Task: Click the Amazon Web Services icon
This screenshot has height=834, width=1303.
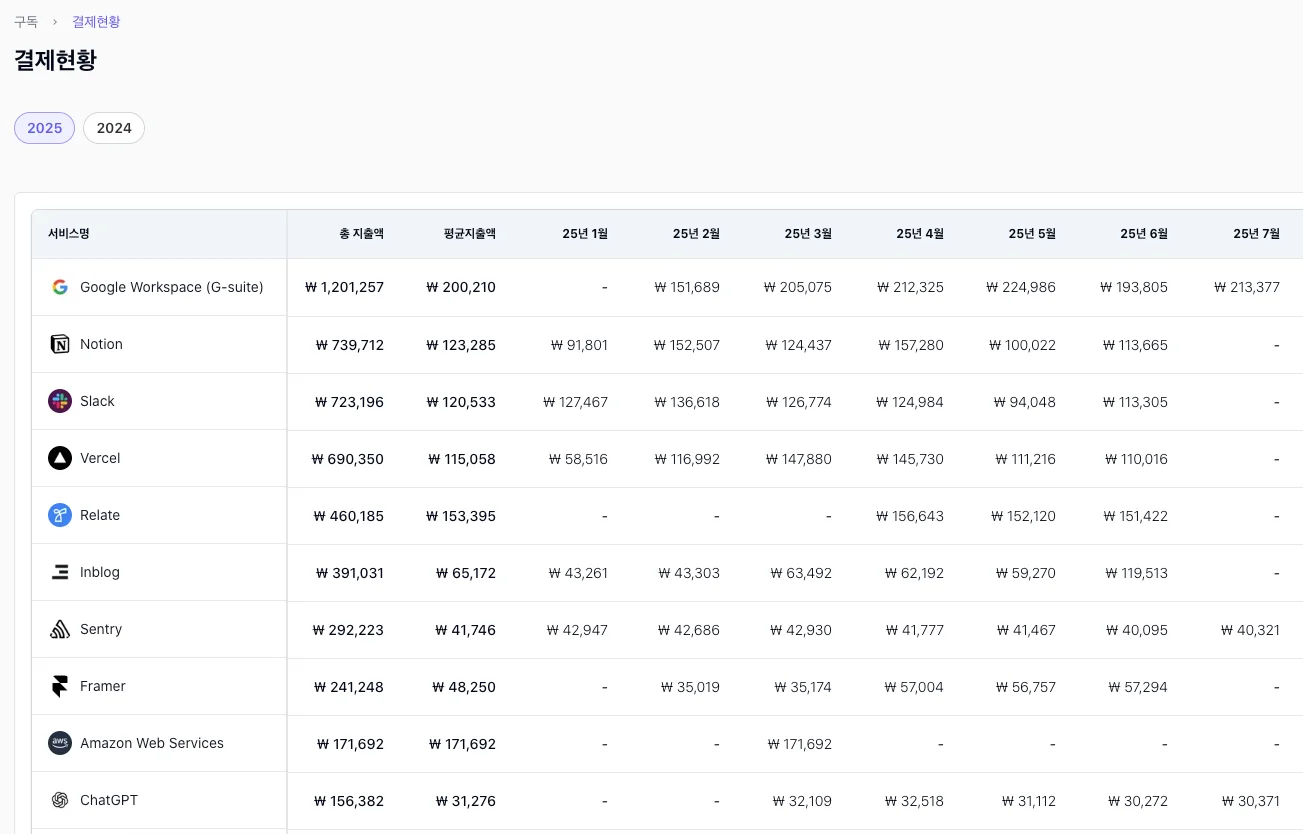Action: pos(60,743)
